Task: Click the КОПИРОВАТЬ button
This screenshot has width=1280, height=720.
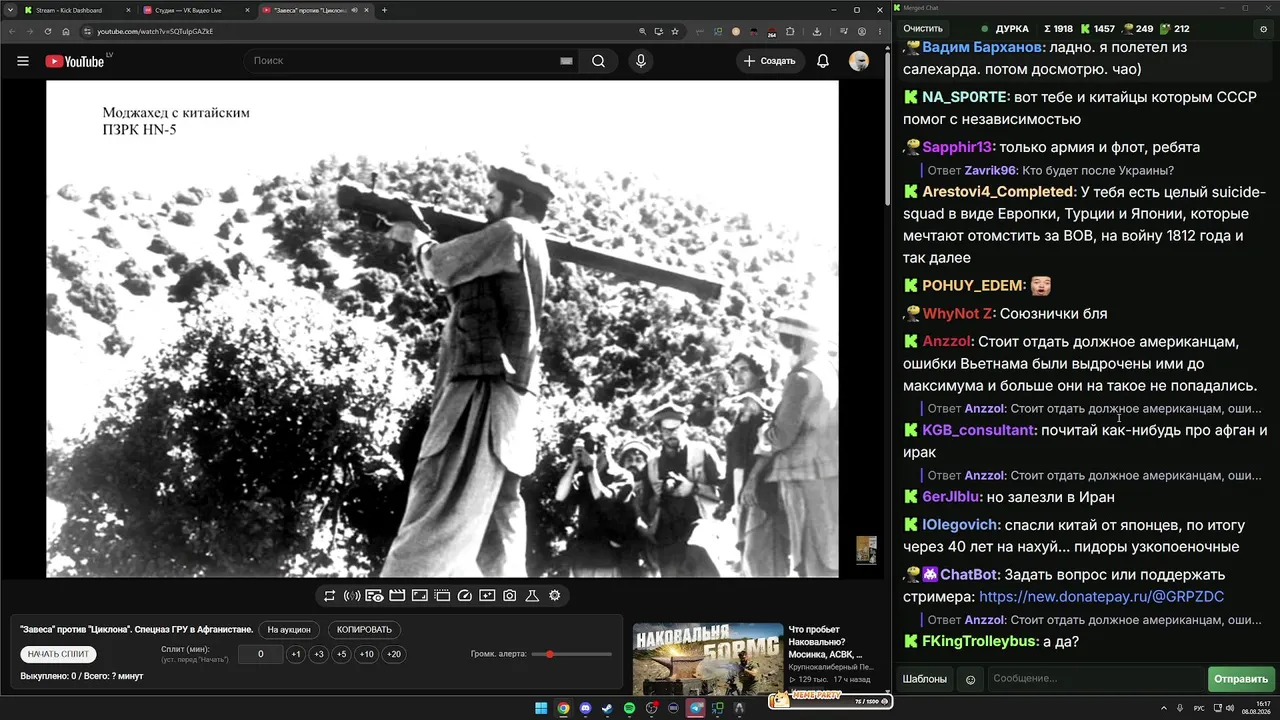Action: tap(364, 630)
